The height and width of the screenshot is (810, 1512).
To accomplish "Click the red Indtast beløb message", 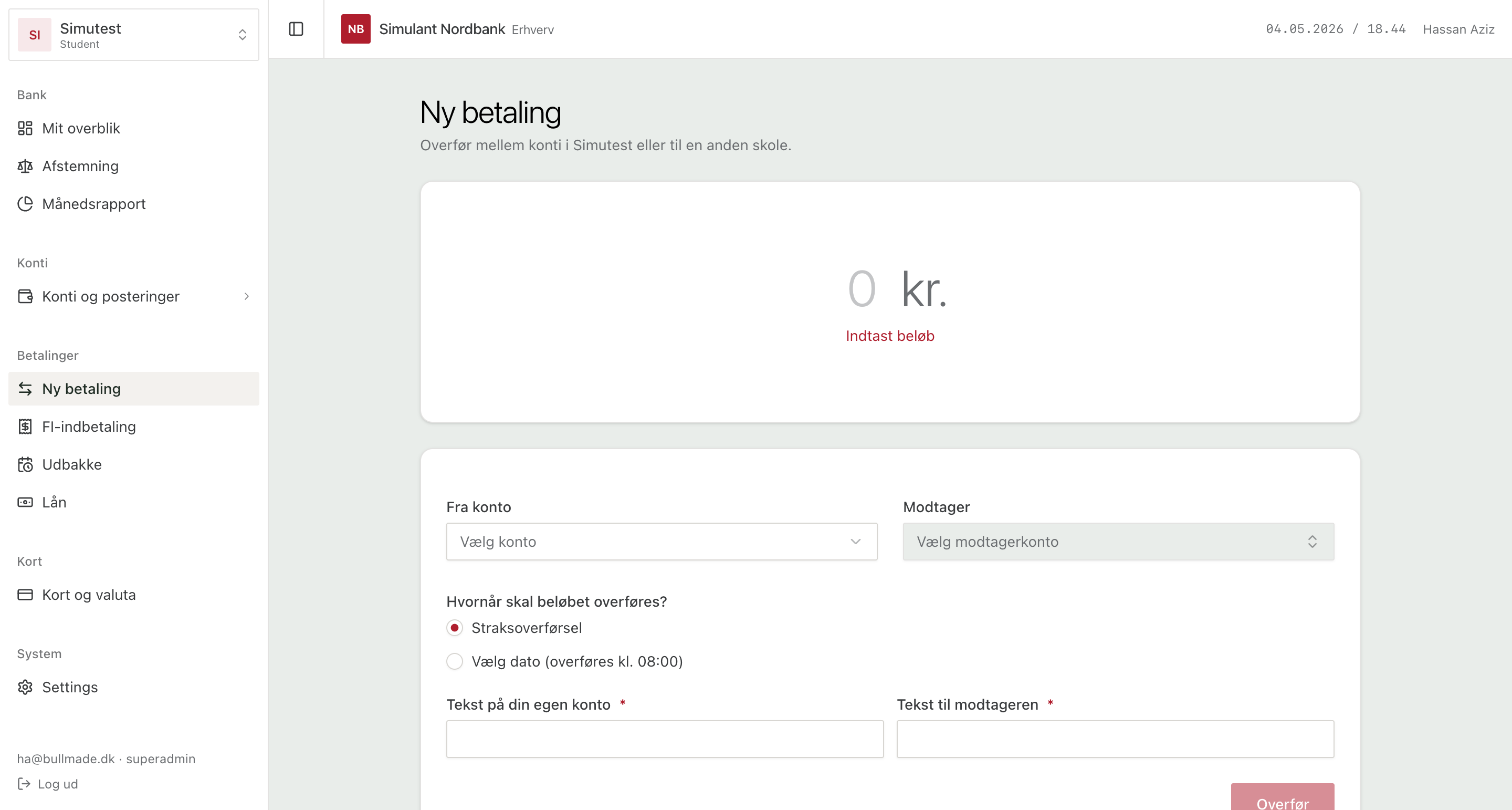I will (890, 336).
